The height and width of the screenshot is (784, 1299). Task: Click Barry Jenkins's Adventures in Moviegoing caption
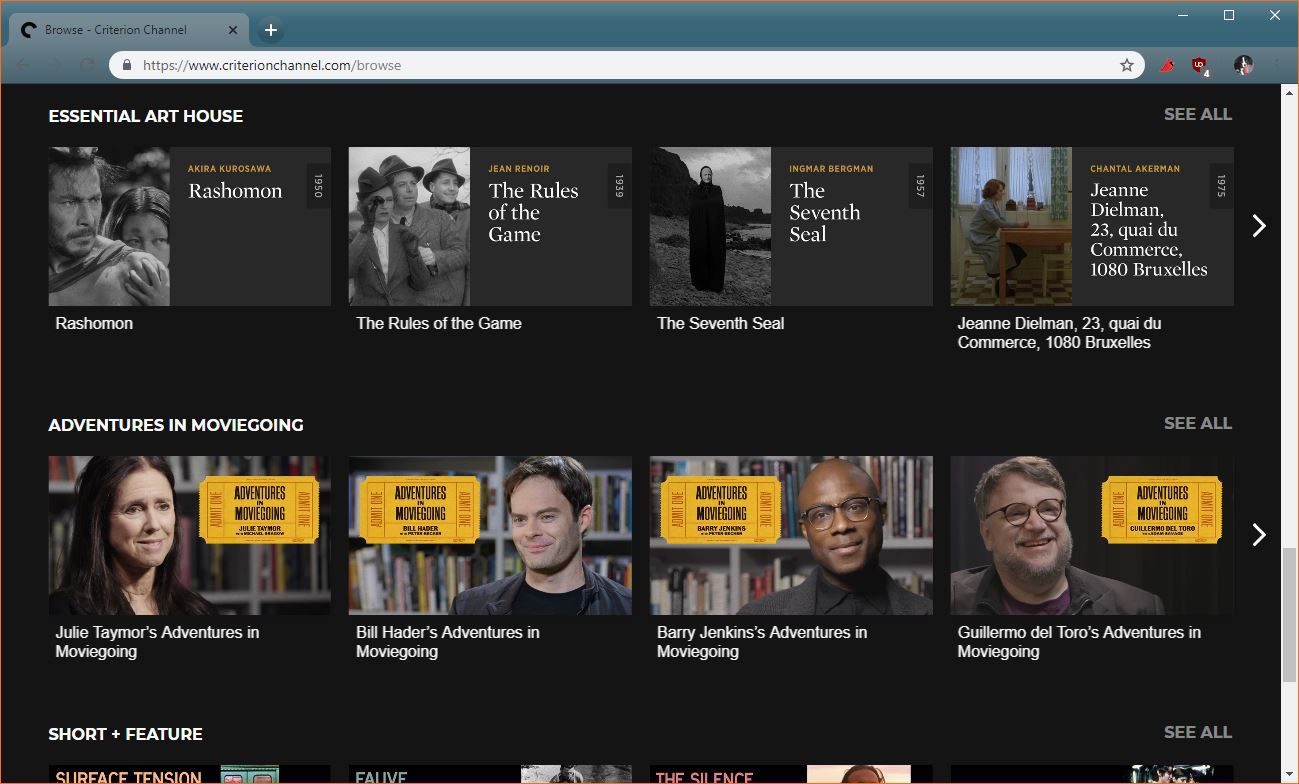pos(762,642)
